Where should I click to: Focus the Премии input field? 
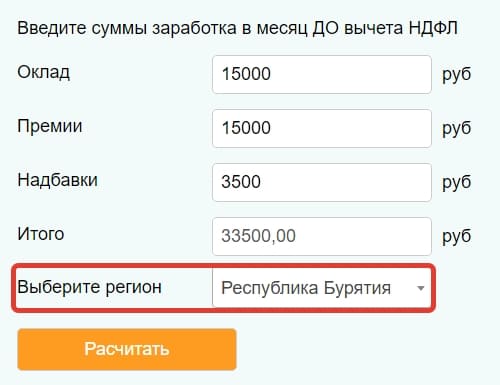pos(322,128)
